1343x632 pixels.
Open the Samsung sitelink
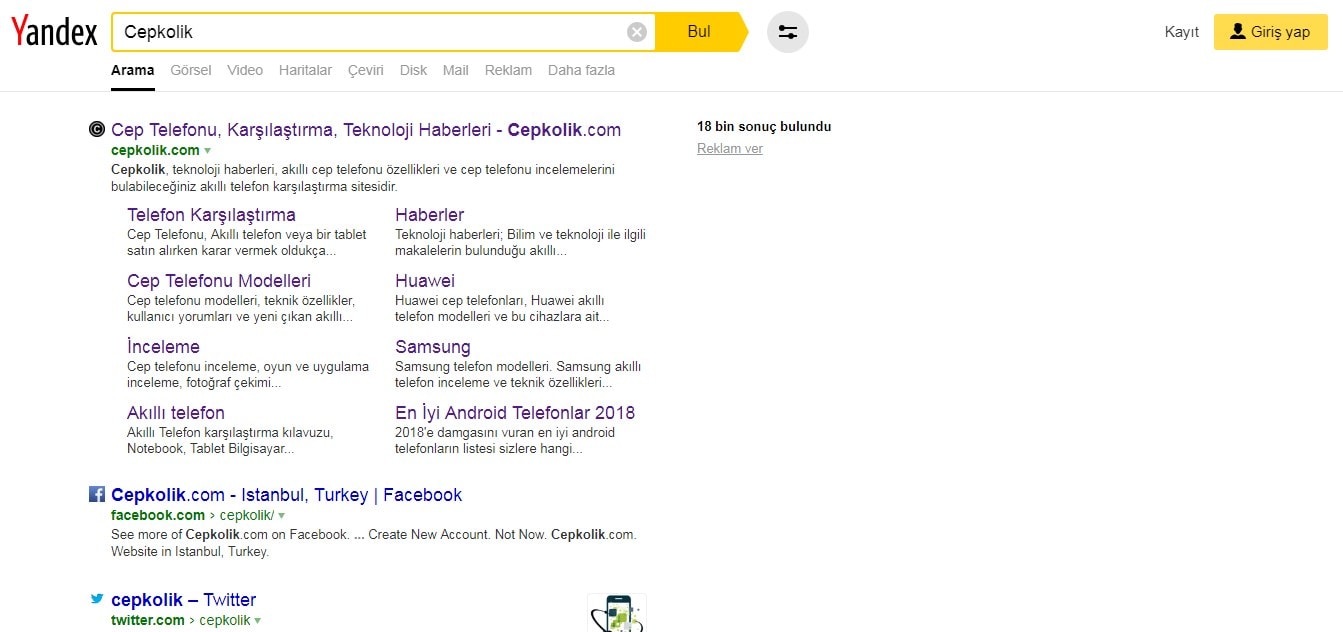(x=432, y=347)
